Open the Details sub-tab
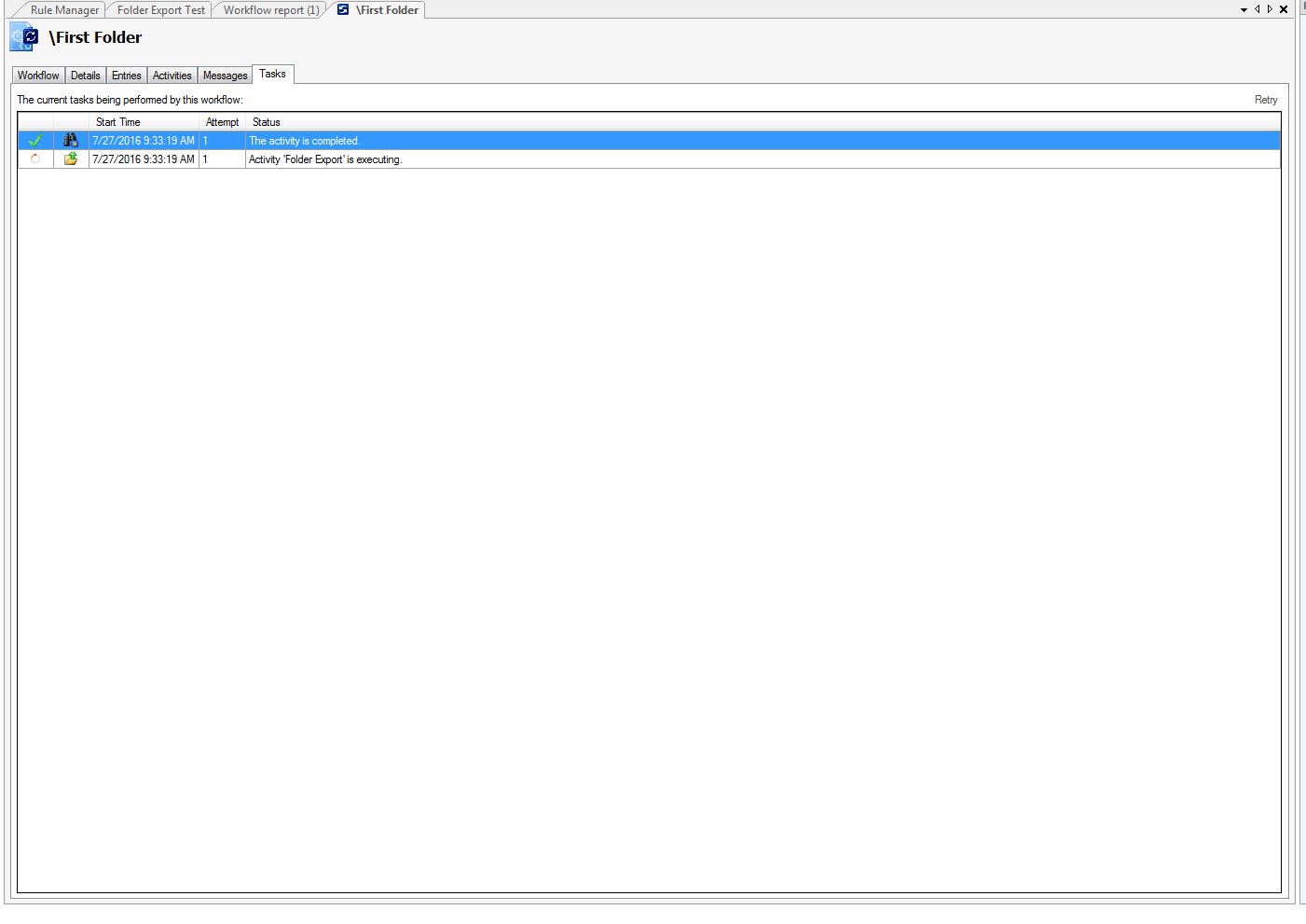Screen dimensions: 1306x924 coord(86,76)
